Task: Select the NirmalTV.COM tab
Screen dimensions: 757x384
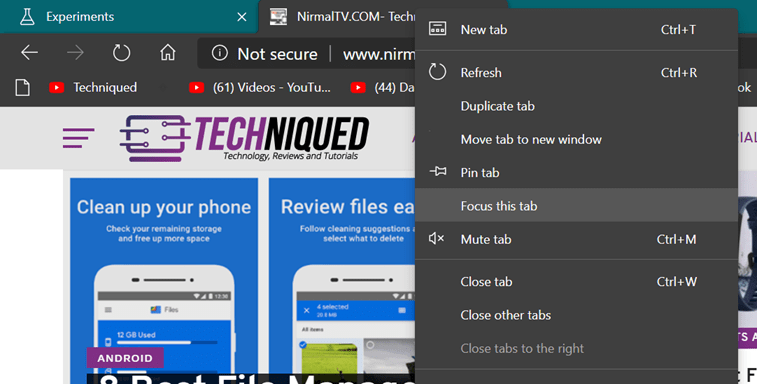Action: click(x=338, y=17)
